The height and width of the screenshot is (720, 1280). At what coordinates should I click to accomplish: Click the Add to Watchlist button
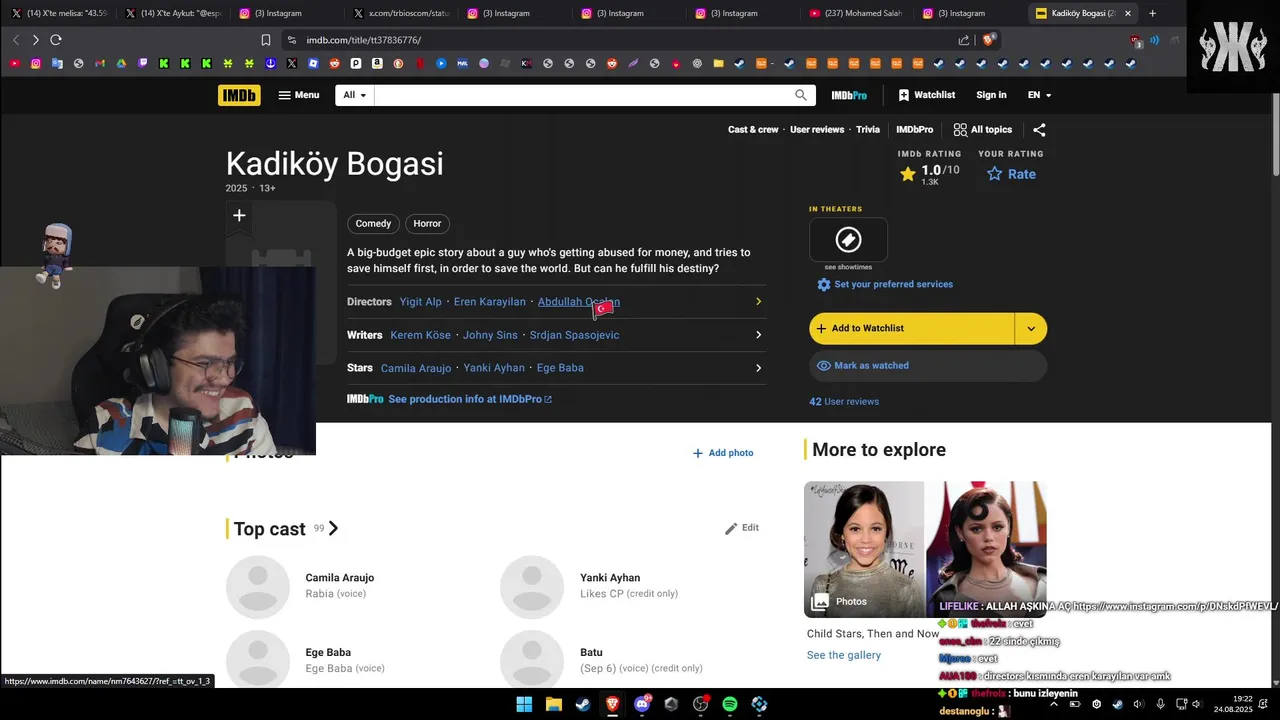click(x=911, y=328)
